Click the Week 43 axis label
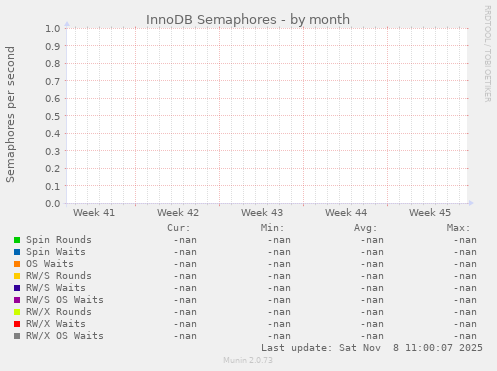This screenshot has width=497, height=371. click(262, 213)
